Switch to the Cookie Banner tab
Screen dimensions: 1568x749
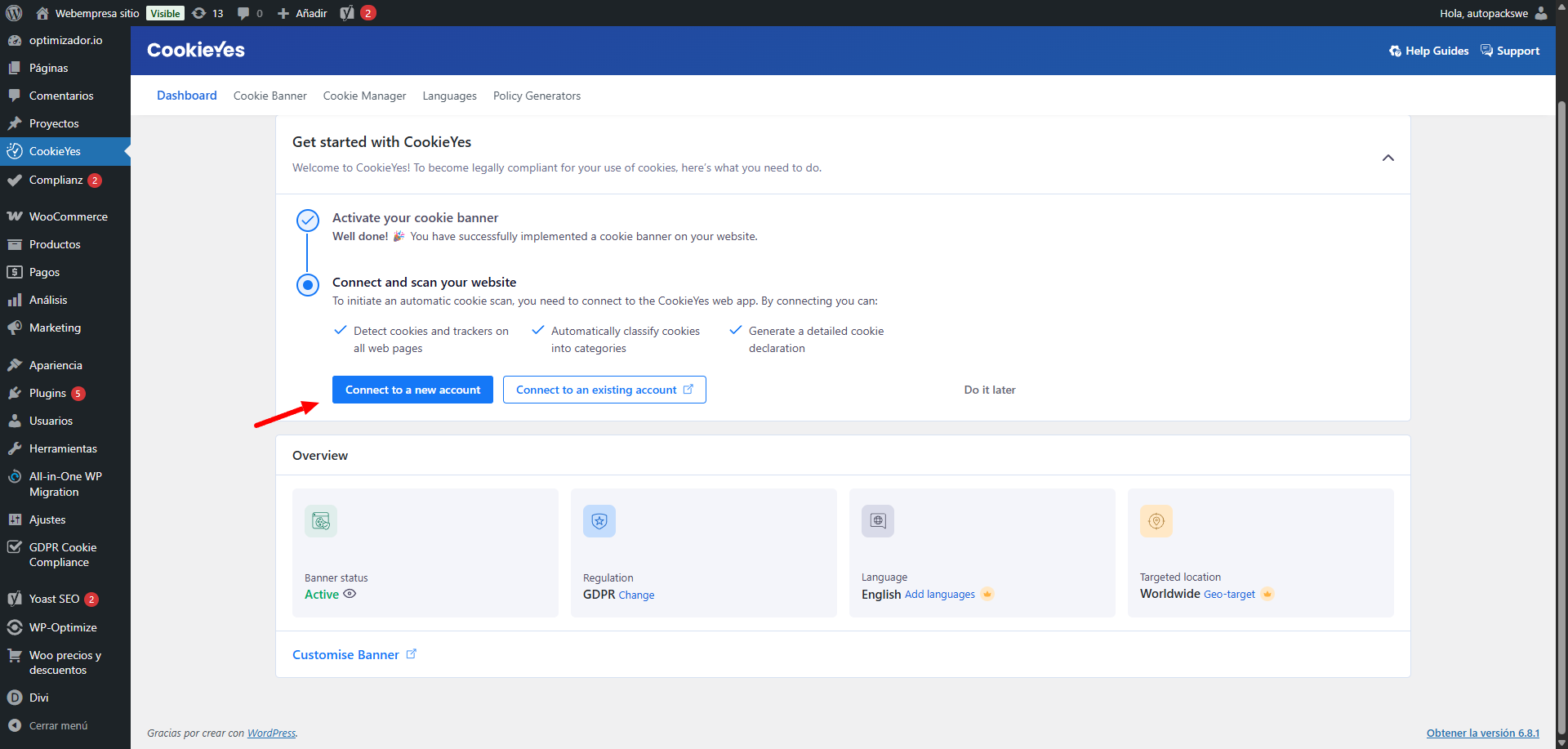(x=270, y=96)
